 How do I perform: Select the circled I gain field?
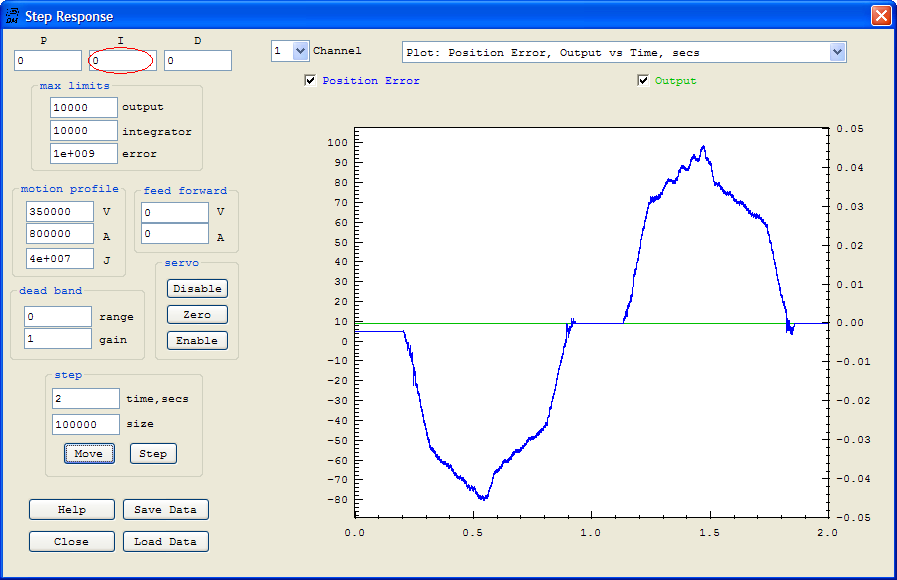pos(121,61)
